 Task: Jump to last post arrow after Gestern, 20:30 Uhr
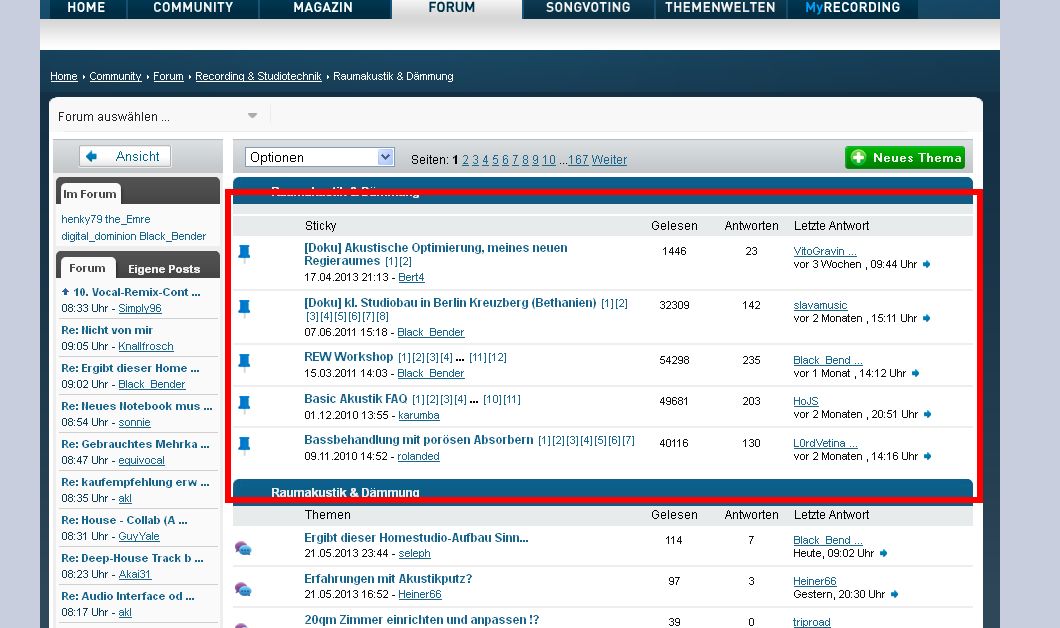(894, 594)
